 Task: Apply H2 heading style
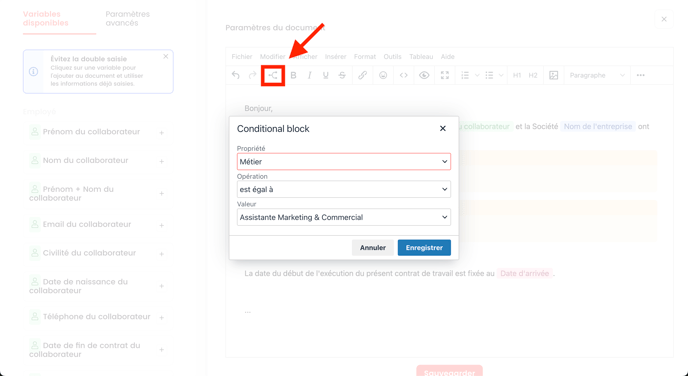[x=533, y=75]
